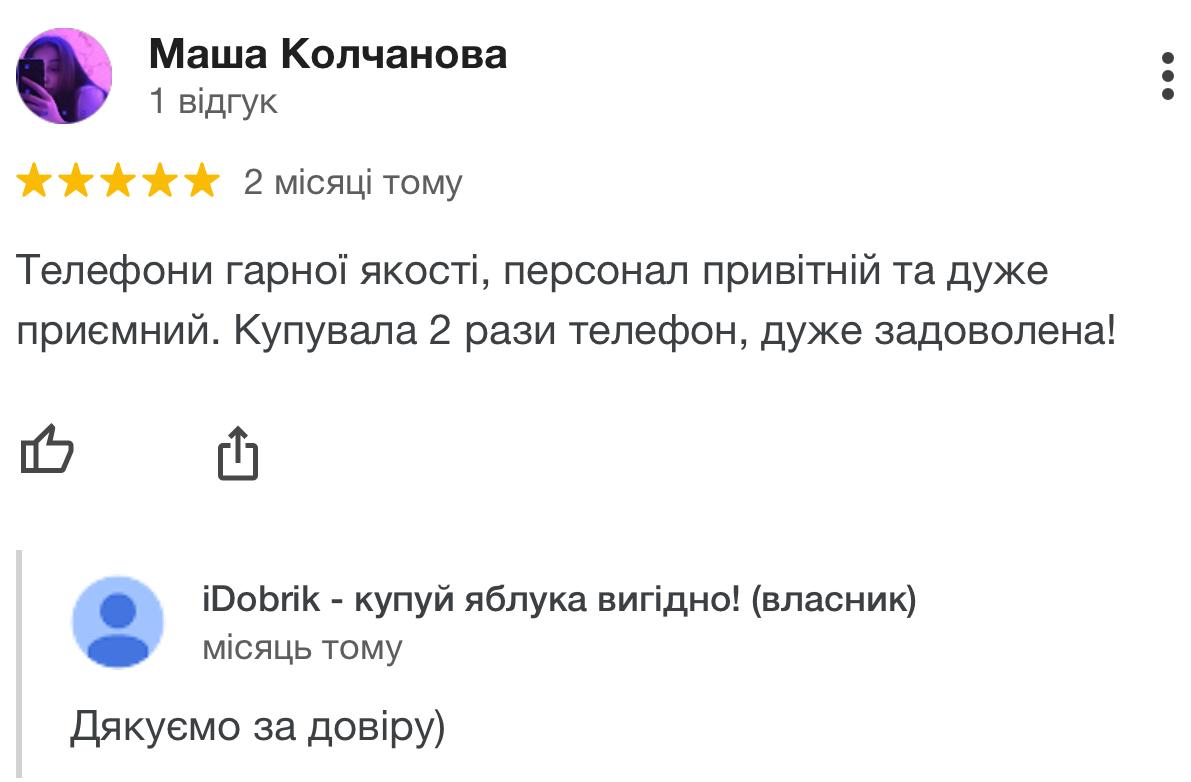Click the "2 місяці тому" review date
The width and height of the screenshot is (1191, 782).
pyautogui.click(x=352, y=183)
